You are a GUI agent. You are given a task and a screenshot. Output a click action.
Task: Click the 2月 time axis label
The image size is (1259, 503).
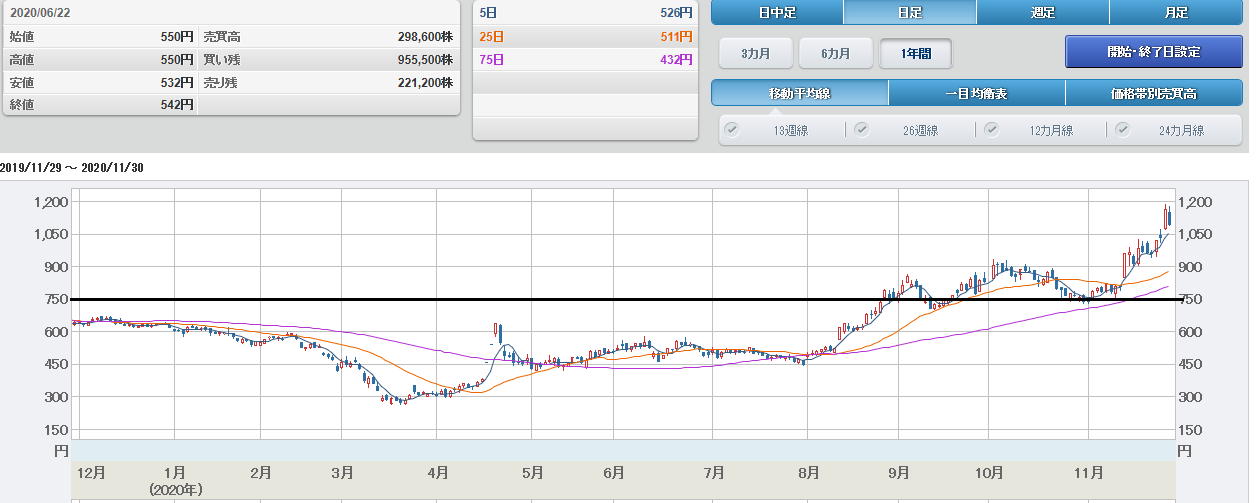coord(261,472)
